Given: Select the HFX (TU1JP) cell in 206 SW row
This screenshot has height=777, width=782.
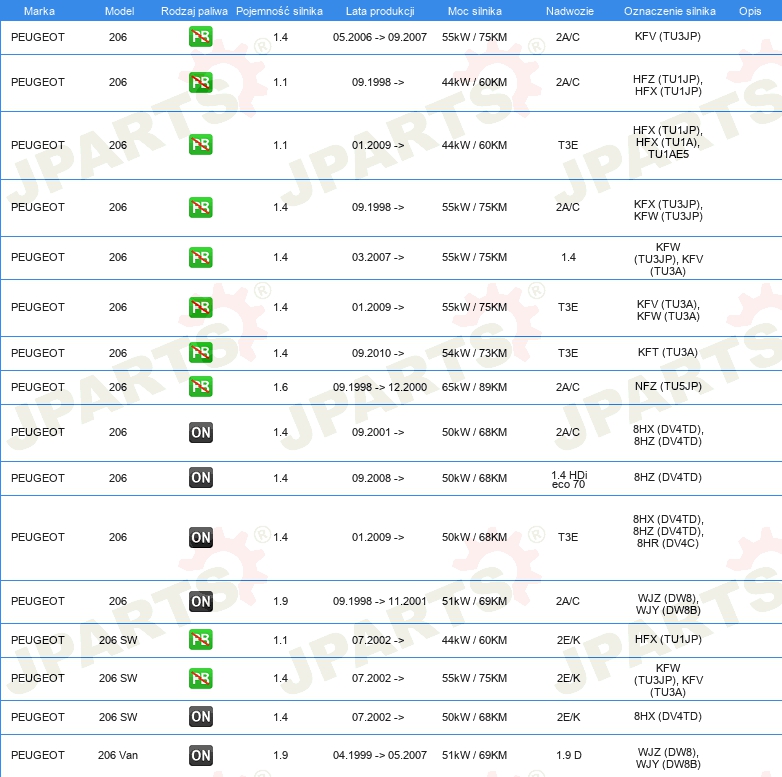Looking at the screenshot, I should point(668,639).
